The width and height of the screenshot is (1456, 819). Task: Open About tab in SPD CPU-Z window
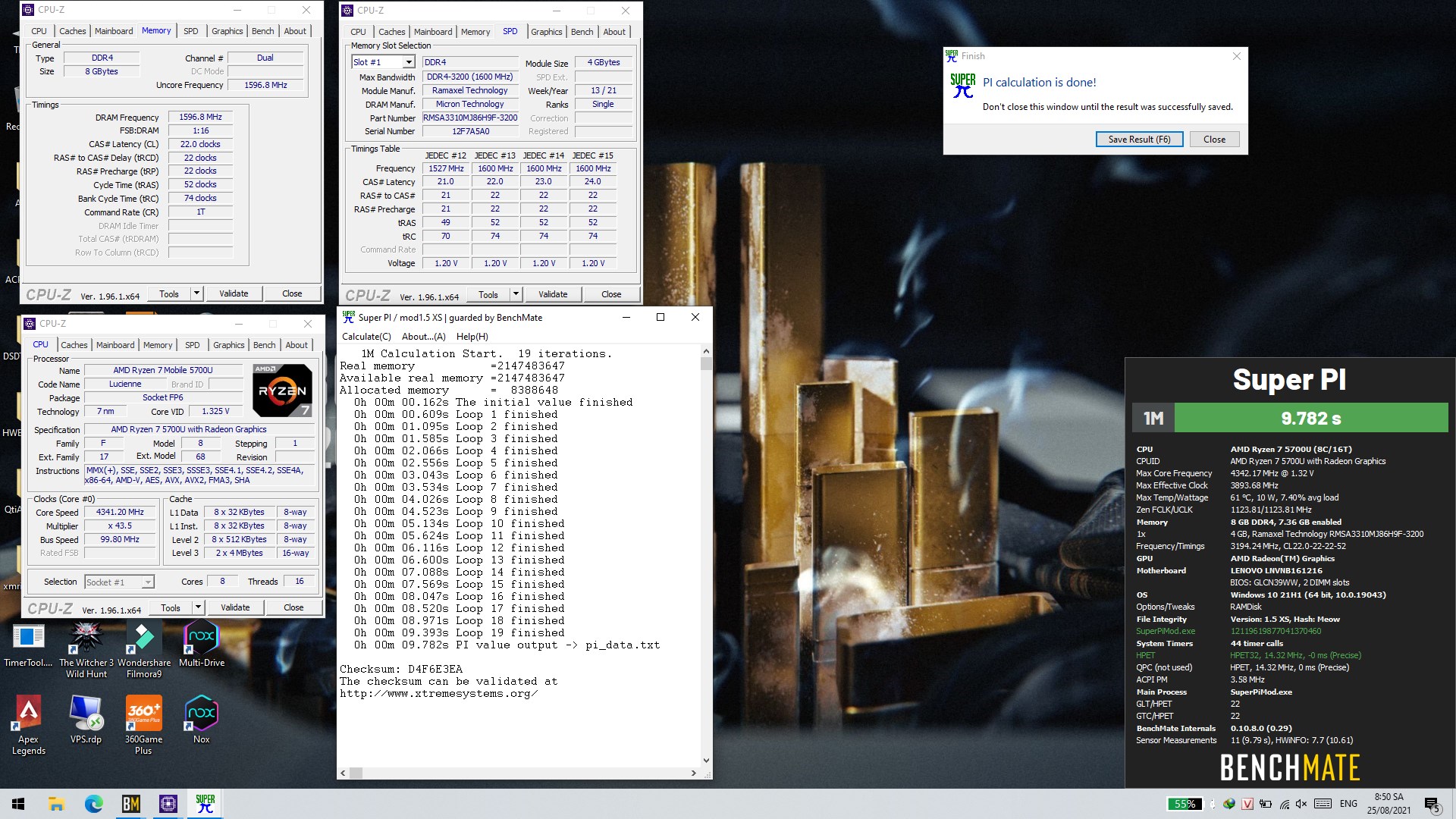coord(614,32)
